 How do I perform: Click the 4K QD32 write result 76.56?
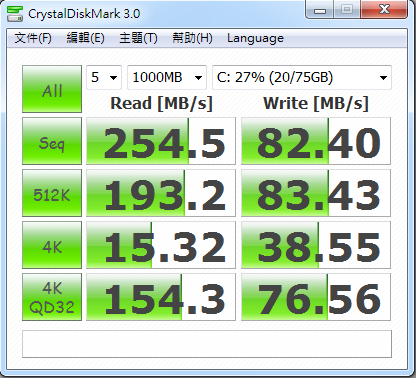tap(316, 297)
